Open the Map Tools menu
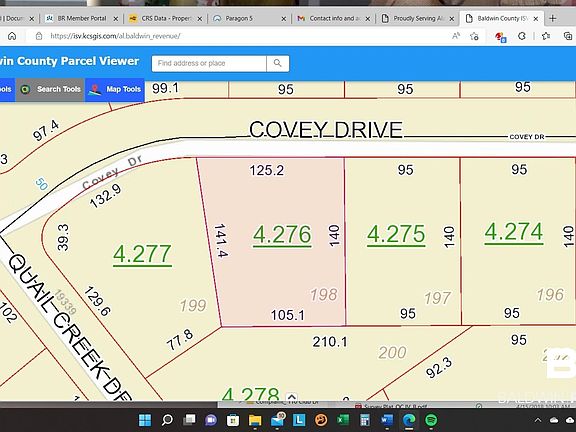The height and width of the screenshot is (432, 576). coord(115,89)
